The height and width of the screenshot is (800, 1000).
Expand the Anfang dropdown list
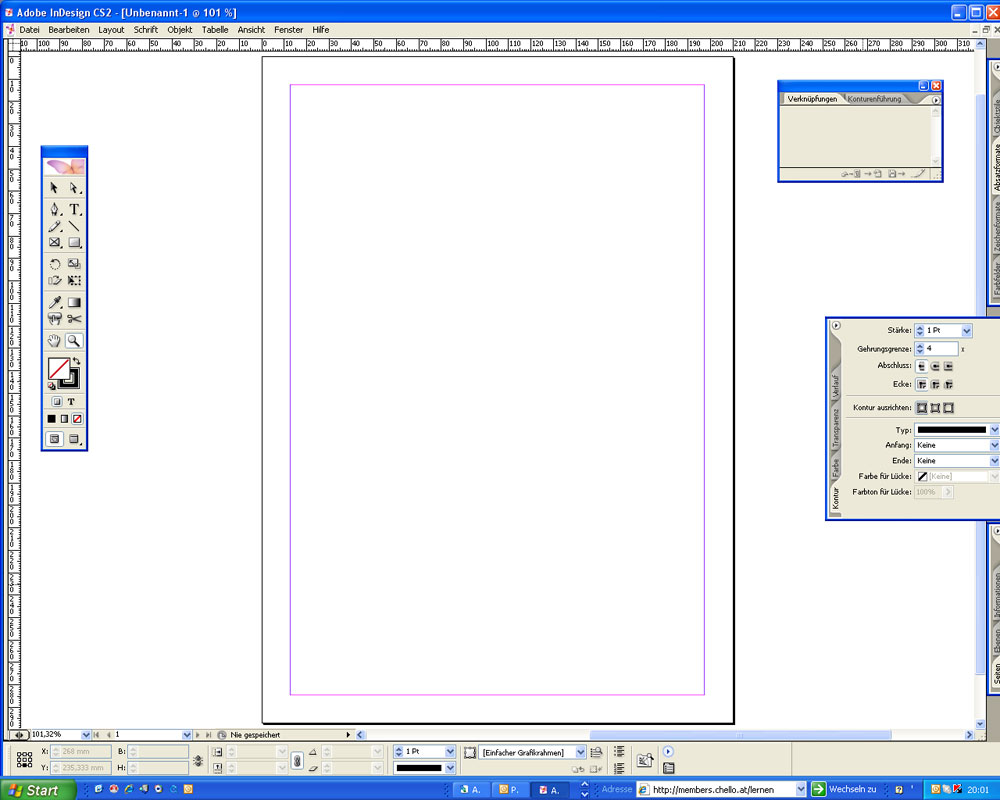tap(994, 445)
